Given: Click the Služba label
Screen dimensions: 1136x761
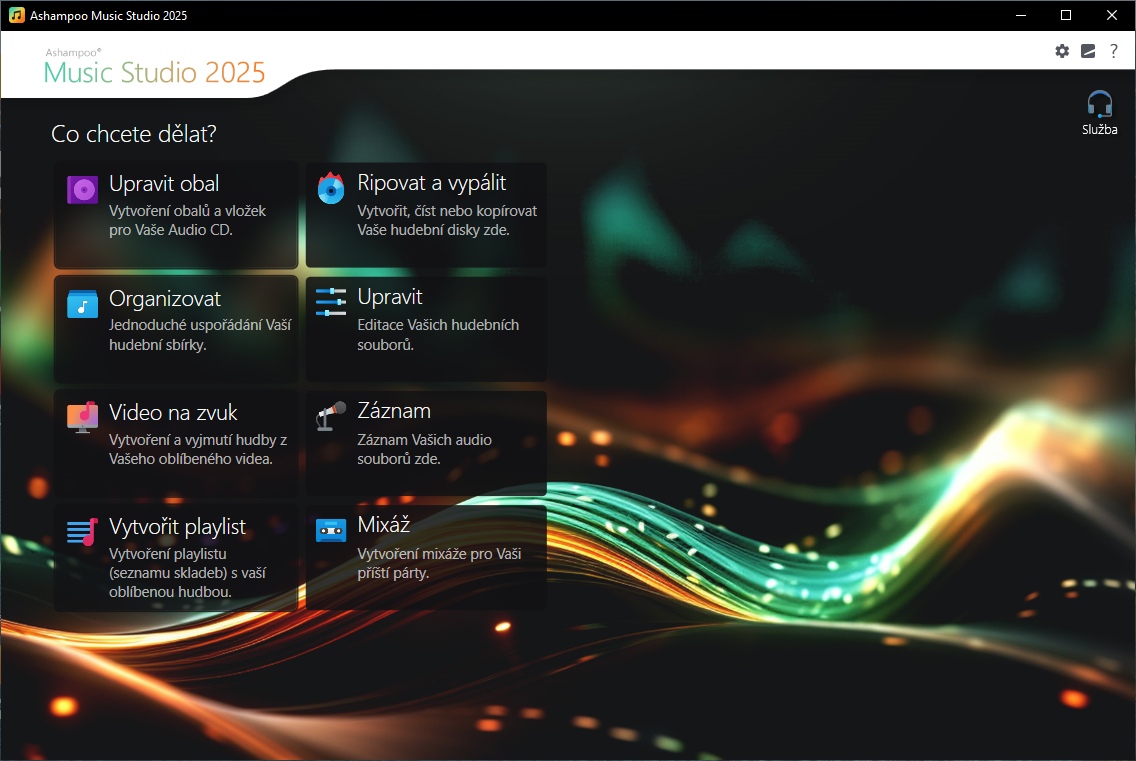Looking at the screenshot, I should pyautogui.click(x=1100, y=130).
